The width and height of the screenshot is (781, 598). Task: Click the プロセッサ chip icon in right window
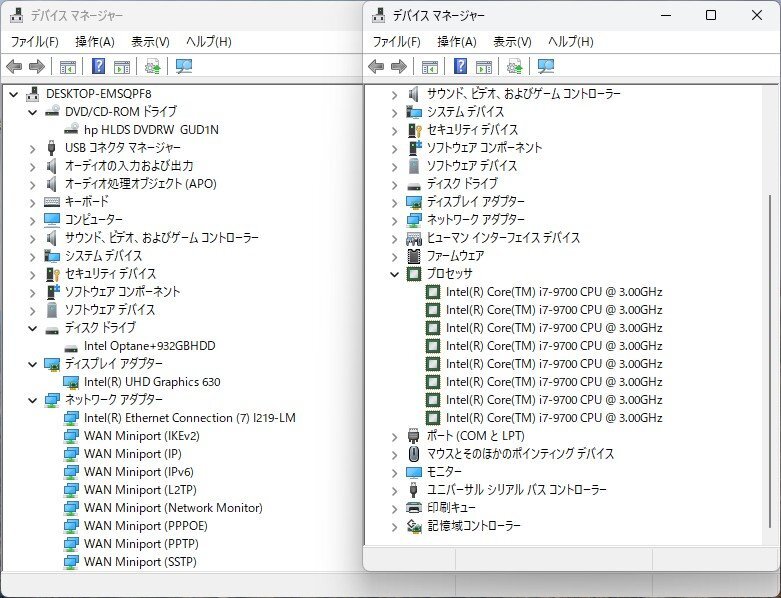click(x=414, y=273)
